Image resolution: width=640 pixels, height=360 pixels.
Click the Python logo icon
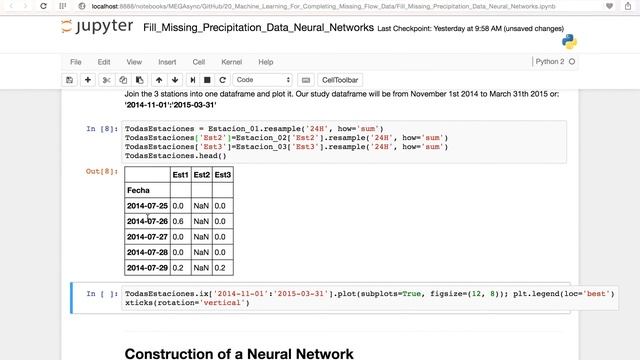point(569,42)
